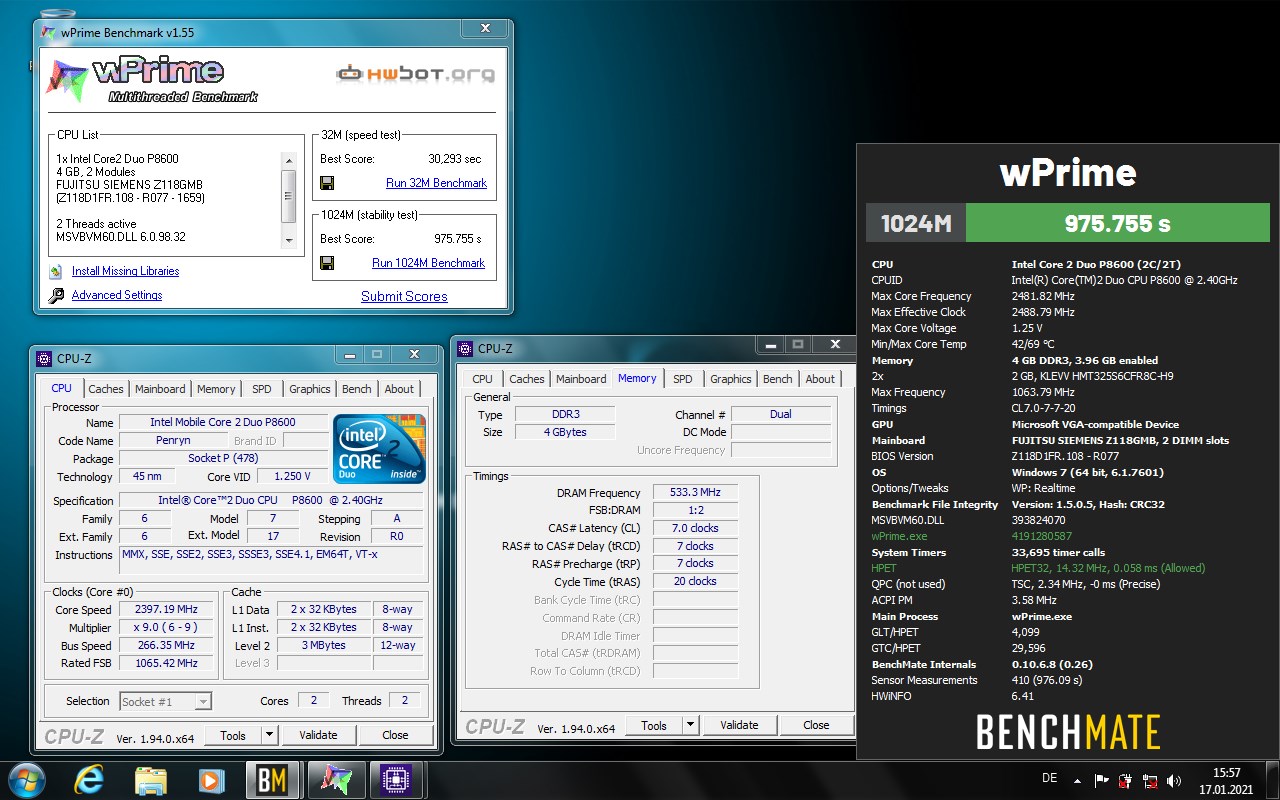Viewport: 1280px width, 800px height.
Task: Click the save icon beside 32M score
Action: tap(327, 183)
